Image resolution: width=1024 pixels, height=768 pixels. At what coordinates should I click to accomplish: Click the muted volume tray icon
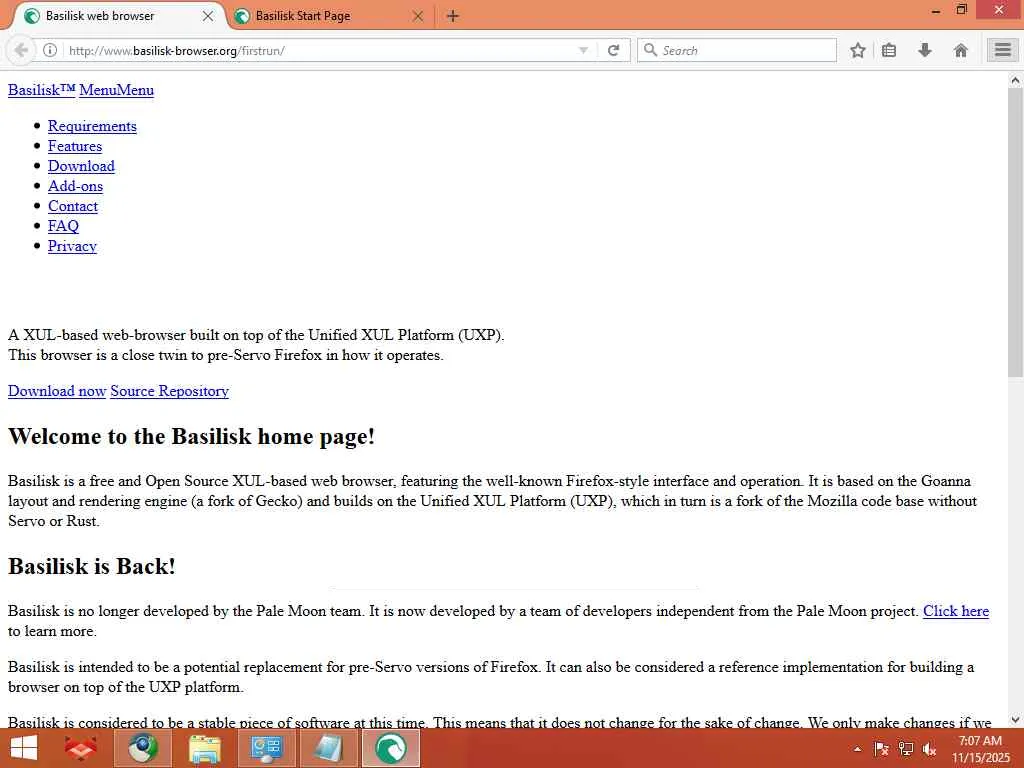tap(930, 749)
